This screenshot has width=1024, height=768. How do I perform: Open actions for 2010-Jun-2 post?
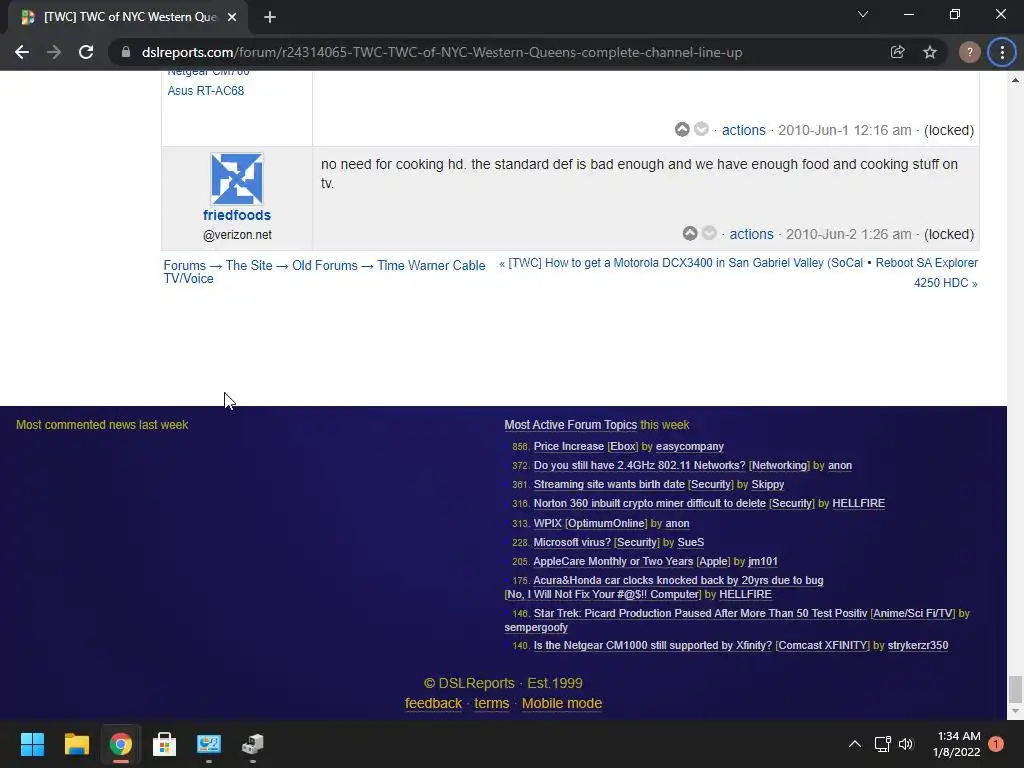click(751, 234)
